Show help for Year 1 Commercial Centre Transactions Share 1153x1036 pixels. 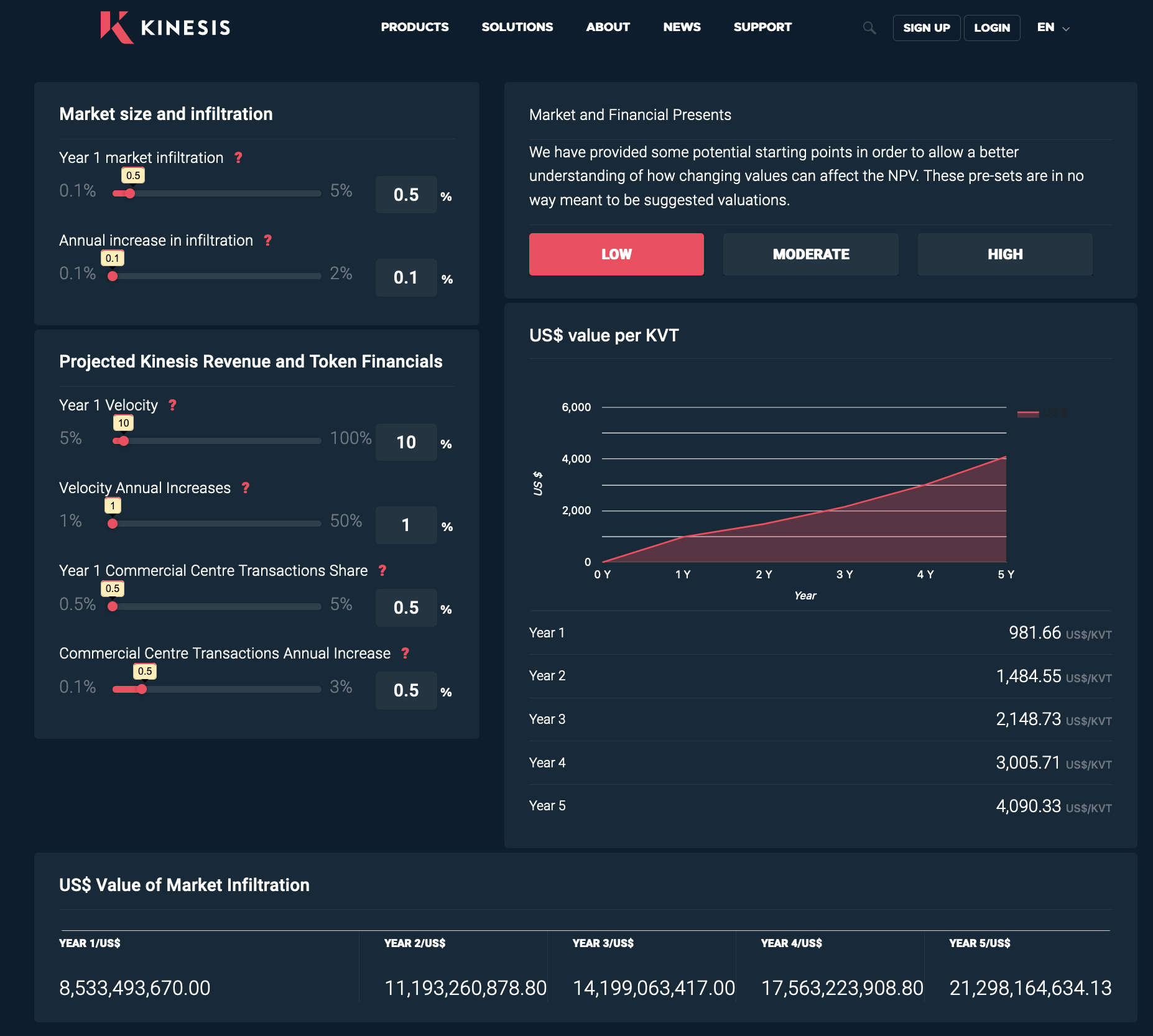382,571
